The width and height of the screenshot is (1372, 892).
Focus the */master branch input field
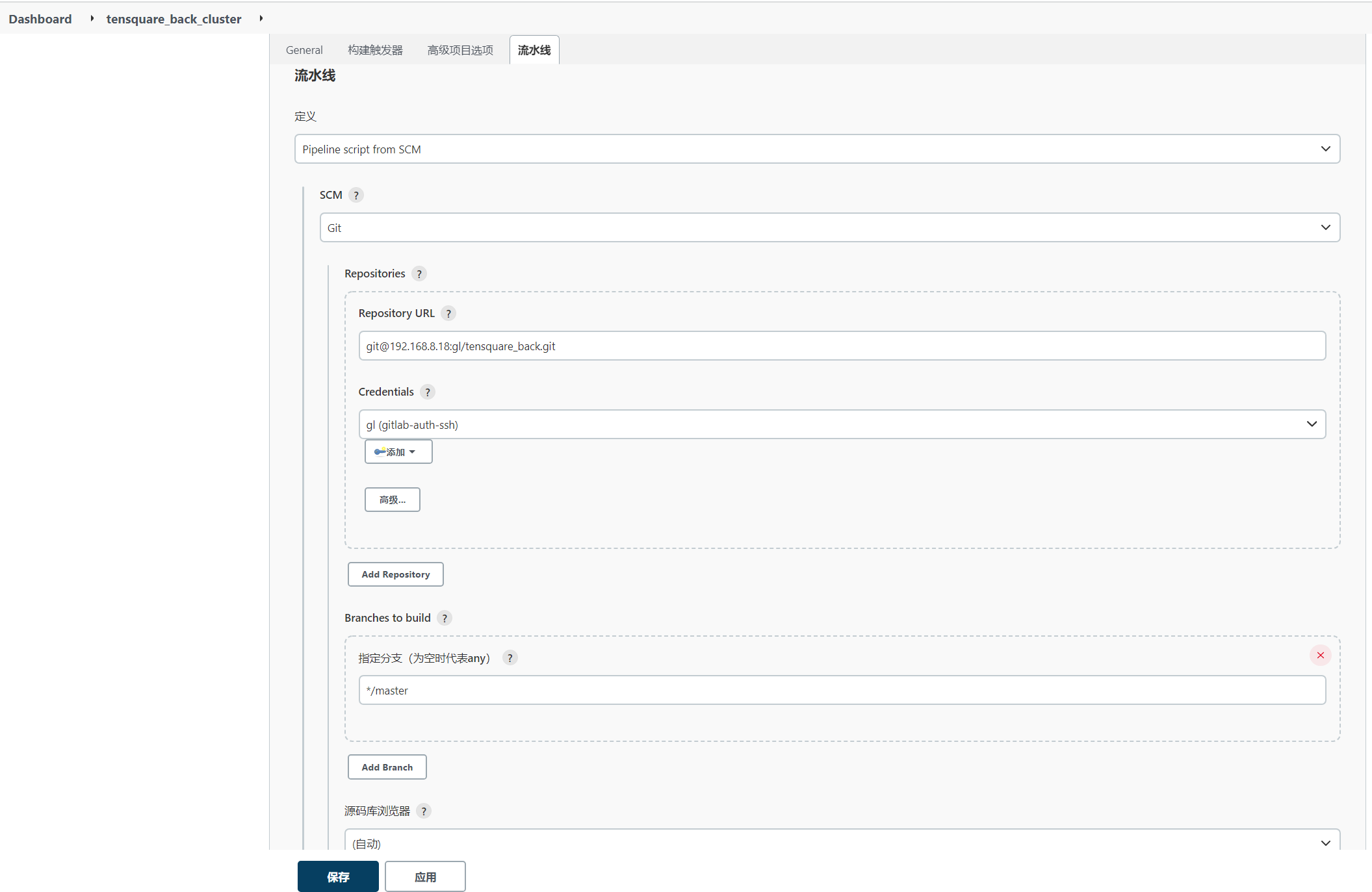[842, 690]
